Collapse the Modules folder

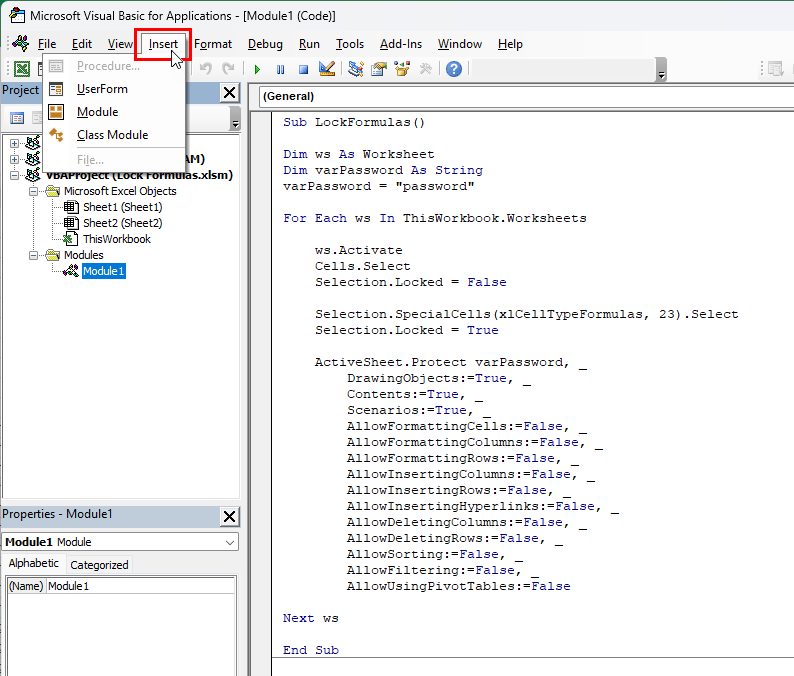click(33, 255)
